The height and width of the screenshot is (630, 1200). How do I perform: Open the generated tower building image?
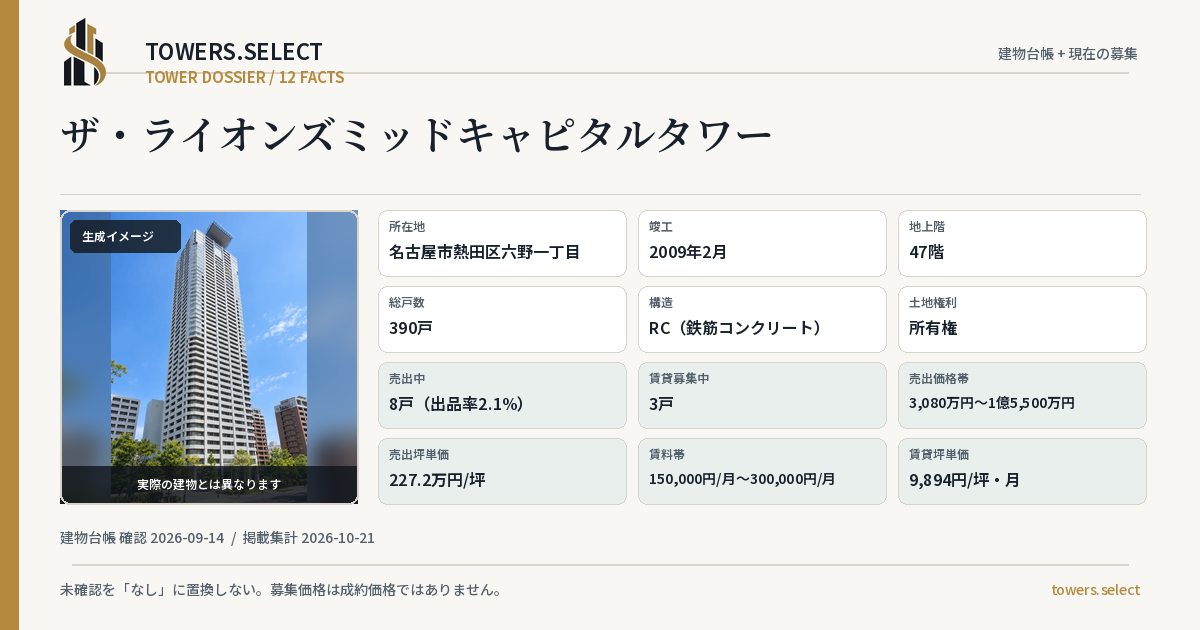209,357
